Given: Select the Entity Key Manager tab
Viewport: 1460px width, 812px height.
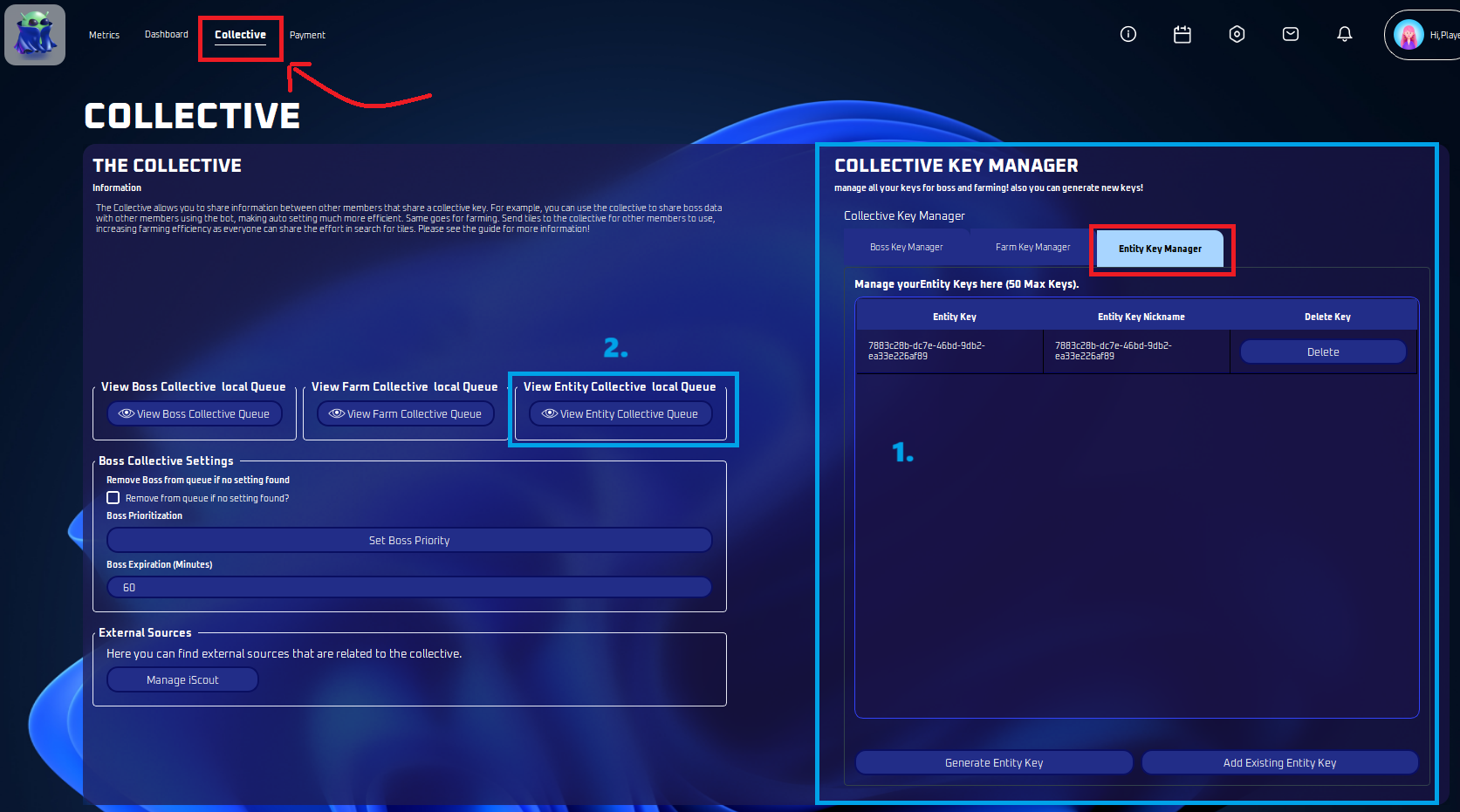Looking at the screenshot, I should (1160, 249).
